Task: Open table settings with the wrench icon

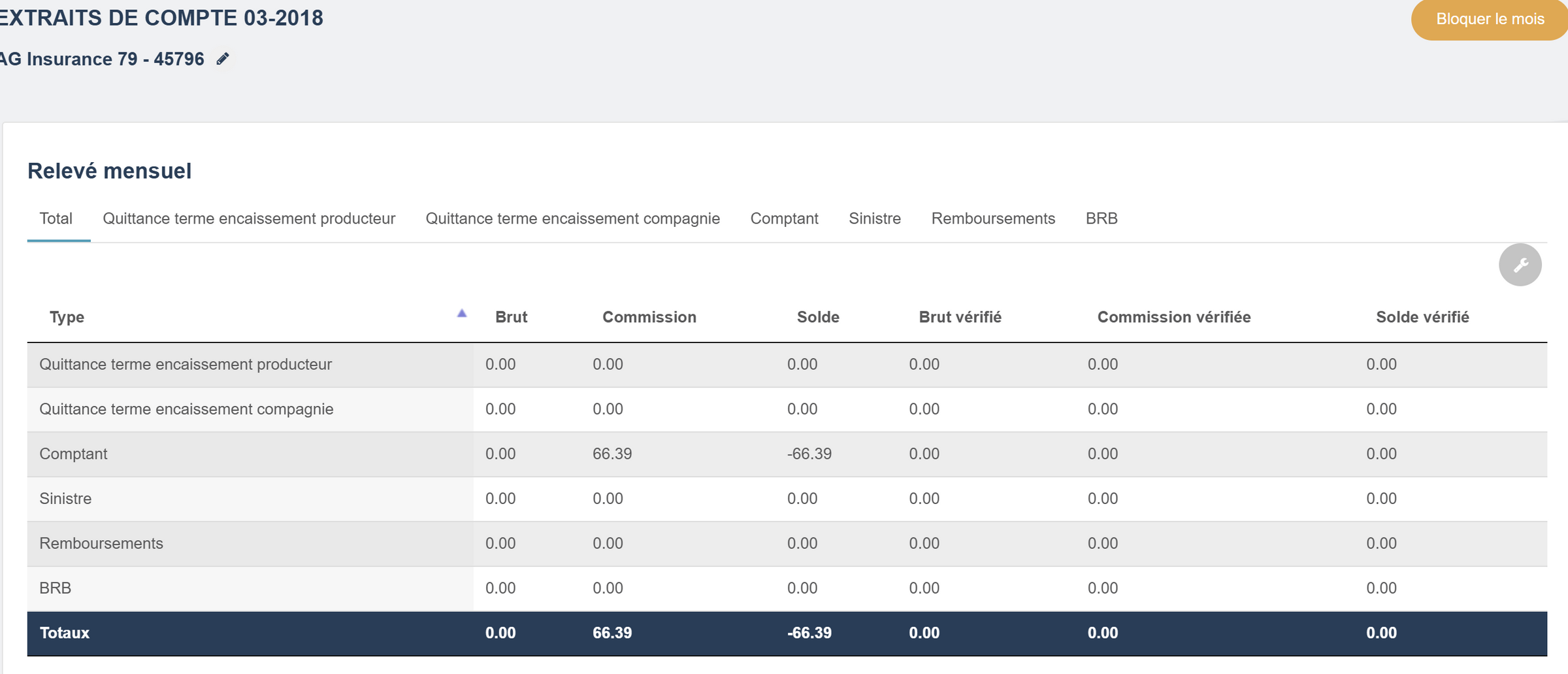Action: click(x=1520, y=265)
